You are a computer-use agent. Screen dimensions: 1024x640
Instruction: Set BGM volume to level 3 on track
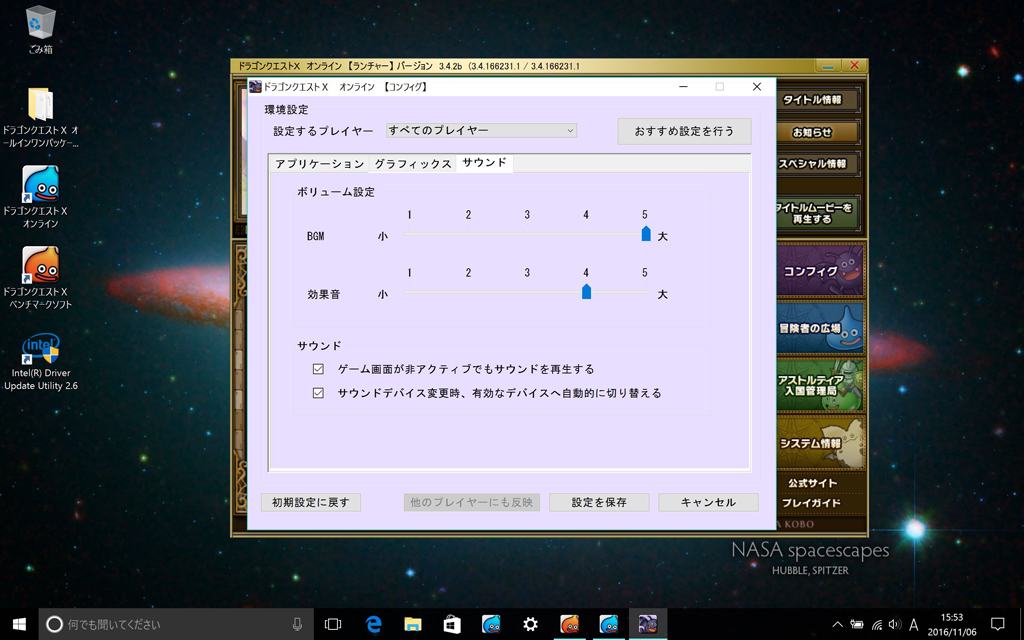(x=527, y=234)
